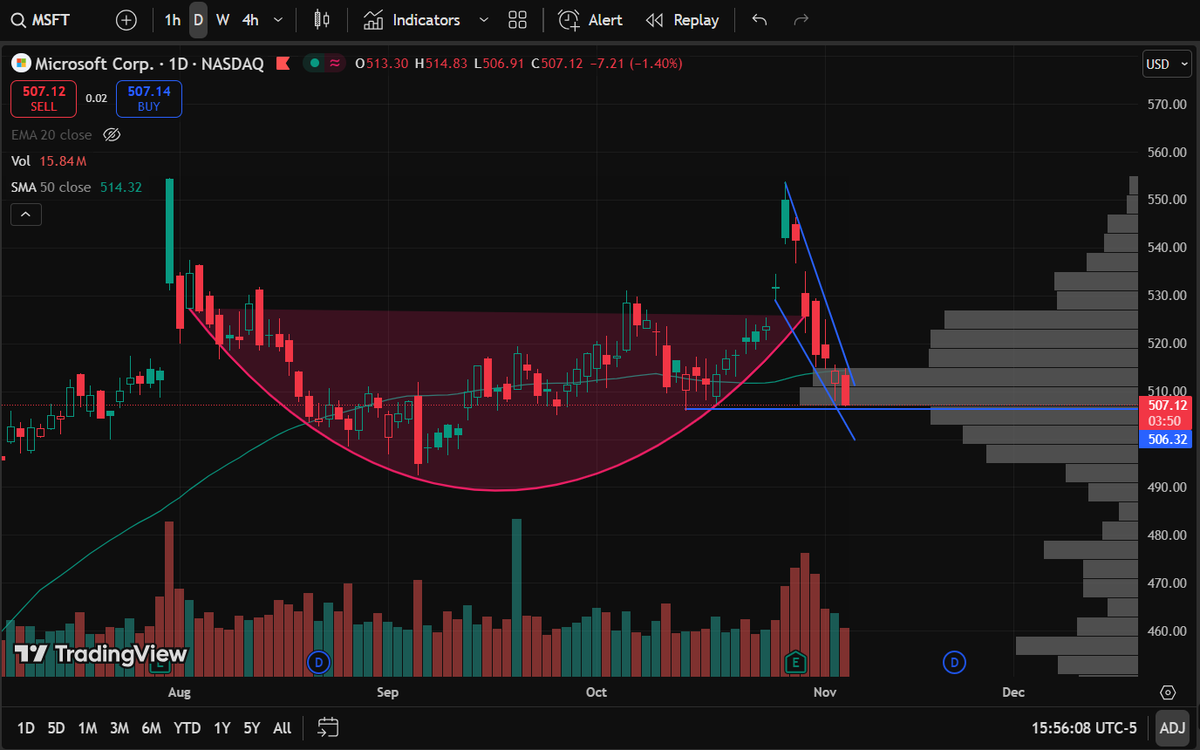The width and height of the screenshot is (1200, 750).
Task: Click D dividend marker near December
Action: (955, 662)
